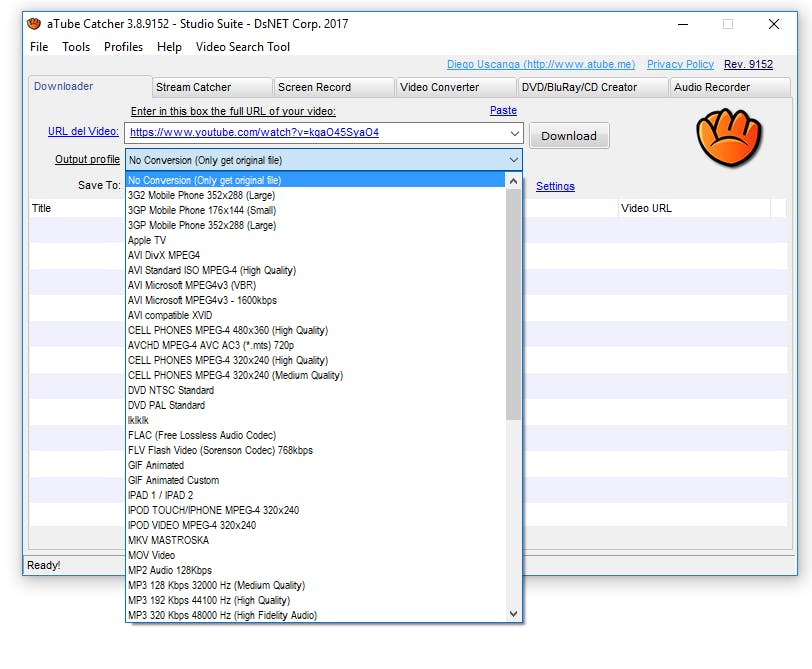Choose MP3 192 Kbps 44100 Hz (High Quality)
Screen dimensions: 812x669
[x=315, y=601]
